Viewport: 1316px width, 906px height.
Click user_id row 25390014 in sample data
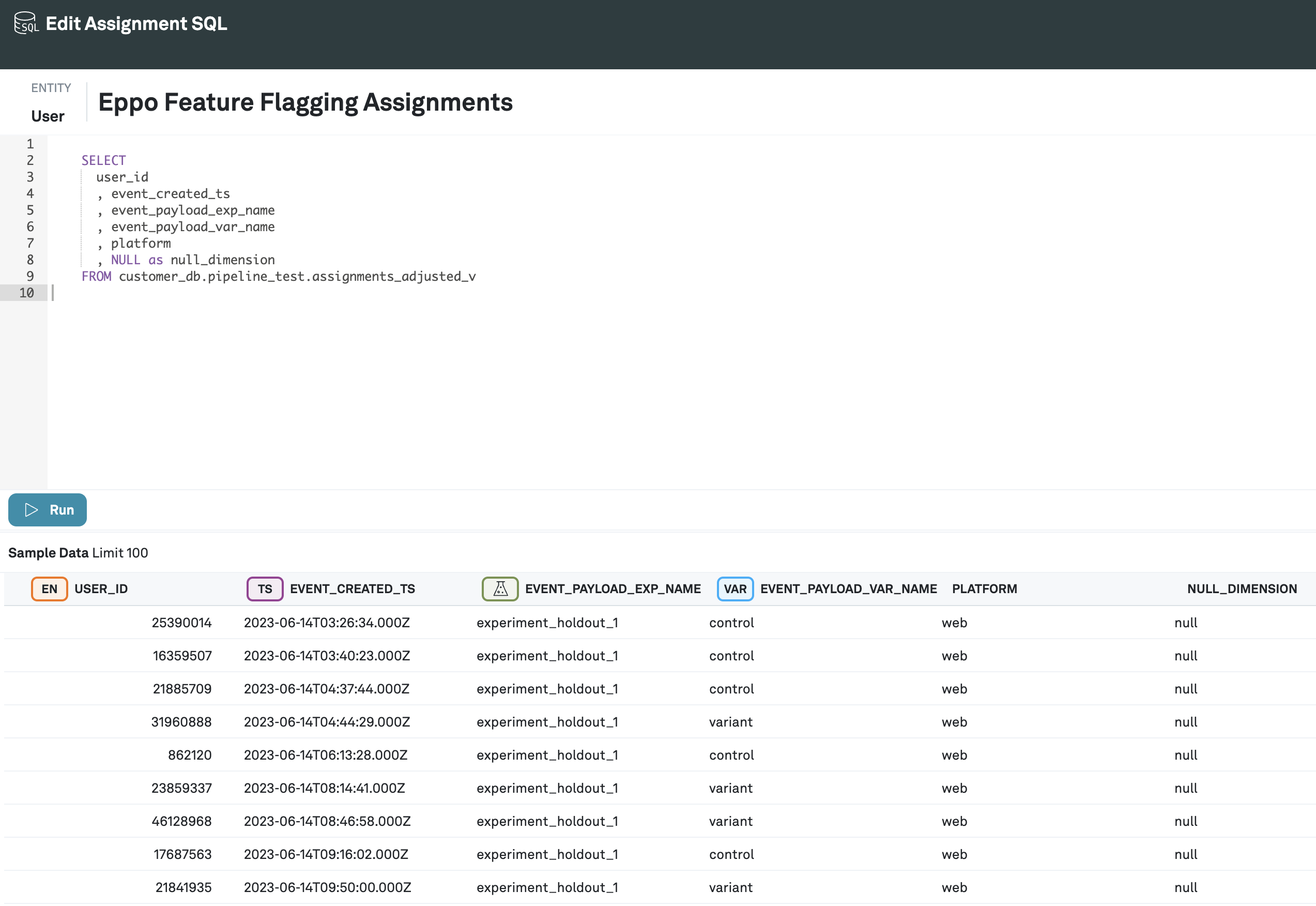182,622
